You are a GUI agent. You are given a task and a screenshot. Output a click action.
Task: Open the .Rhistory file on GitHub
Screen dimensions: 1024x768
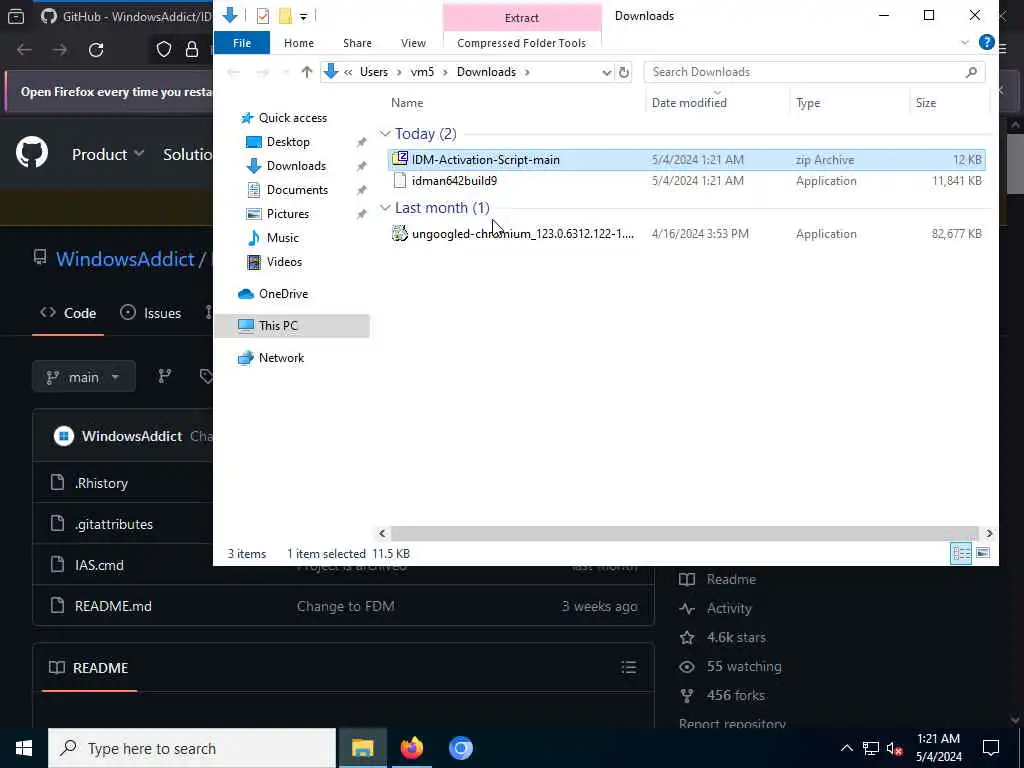point(101,483)
